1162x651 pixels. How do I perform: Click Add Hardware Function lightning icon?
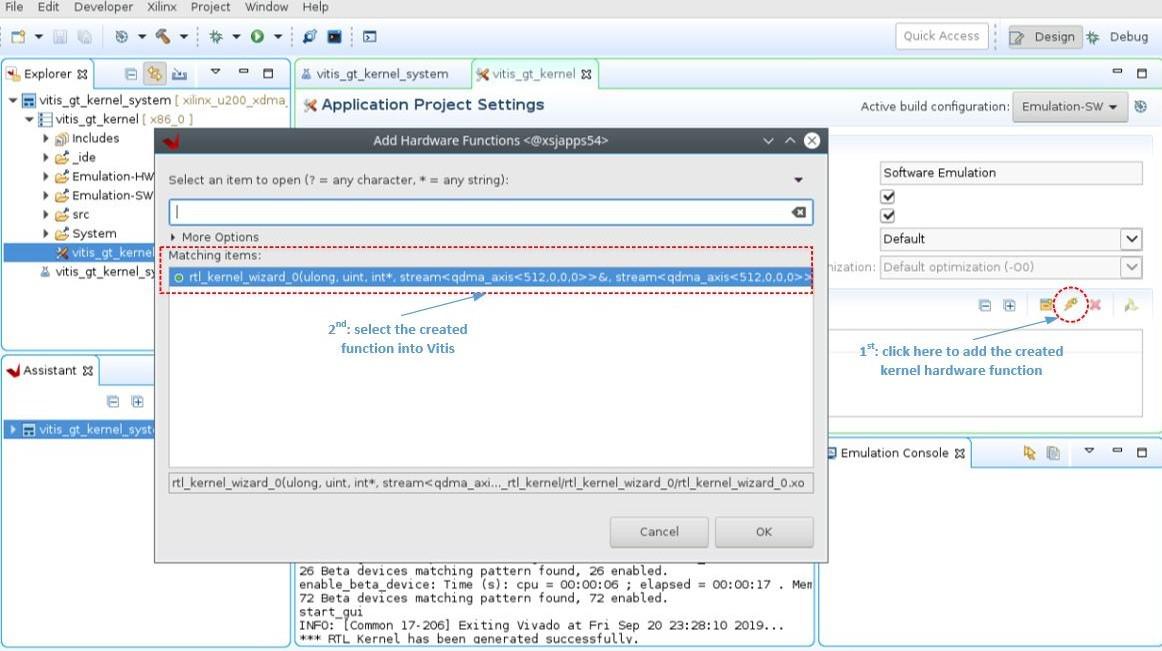tap(1070, 305)
